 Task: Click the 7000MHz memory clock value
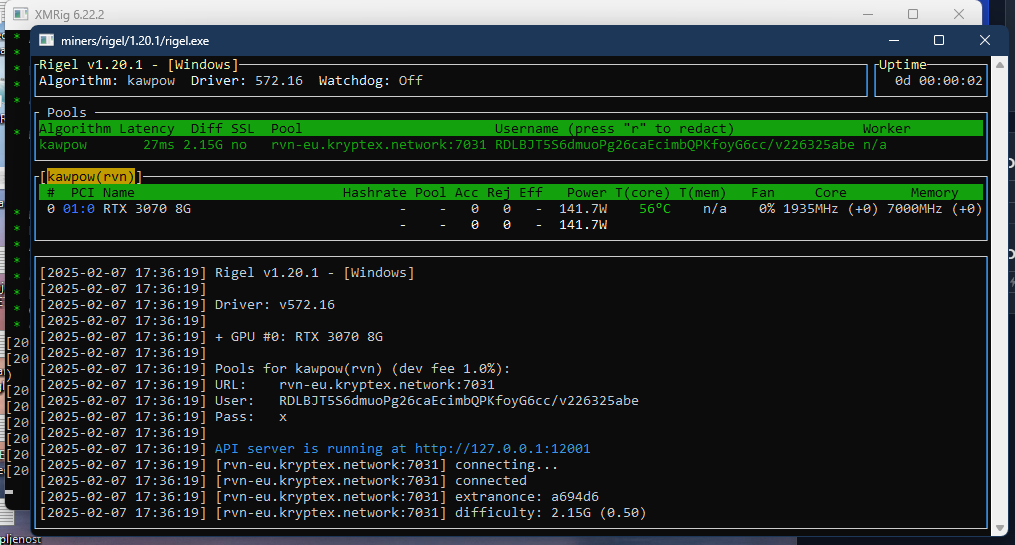[914, 209]
